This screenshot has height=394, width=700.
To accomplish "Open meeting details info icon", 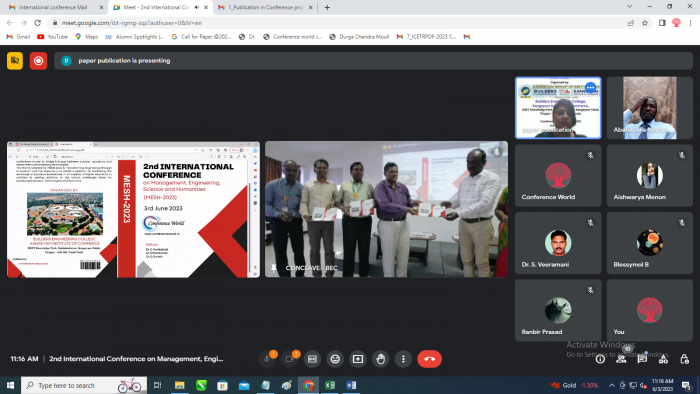I will [600, 359].
